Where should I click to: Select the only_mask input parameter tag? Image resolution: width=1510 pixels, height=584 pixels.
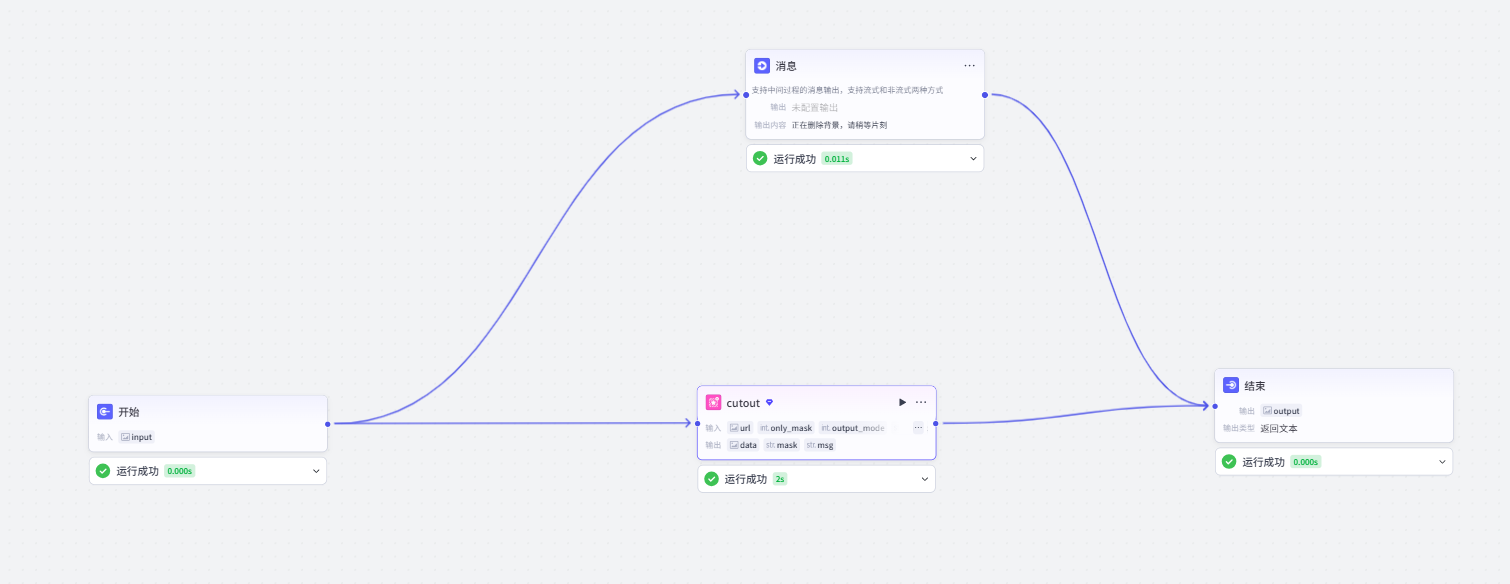(786, 428)
